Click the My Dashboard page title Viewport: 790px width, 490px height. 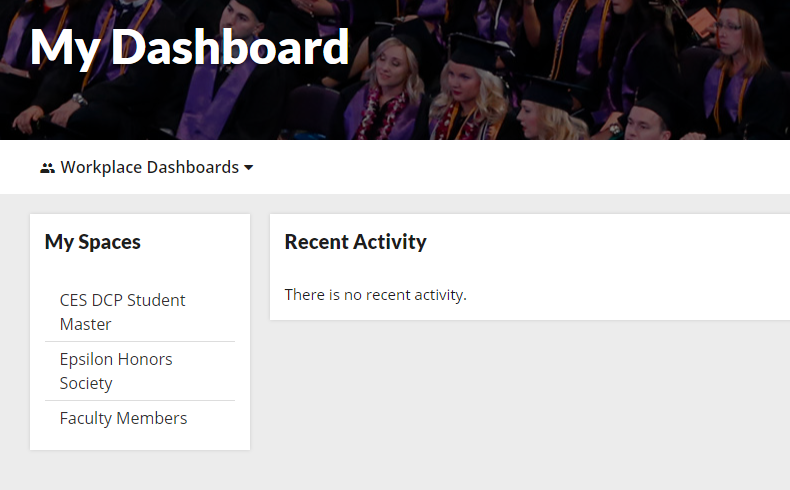point(189,48)
